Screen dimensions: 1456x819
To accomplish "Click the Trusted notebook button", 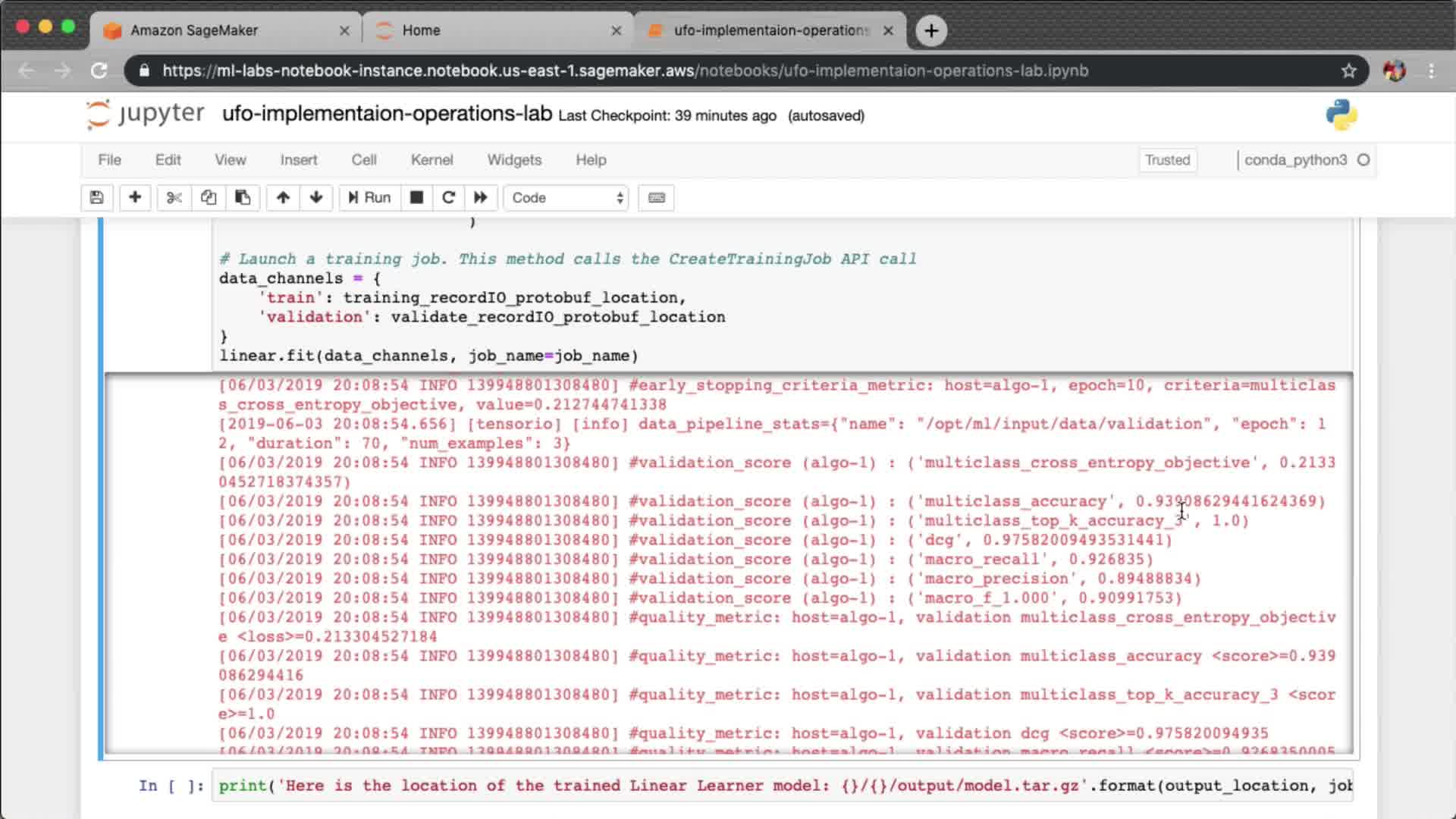I will tap(1167, 160).
